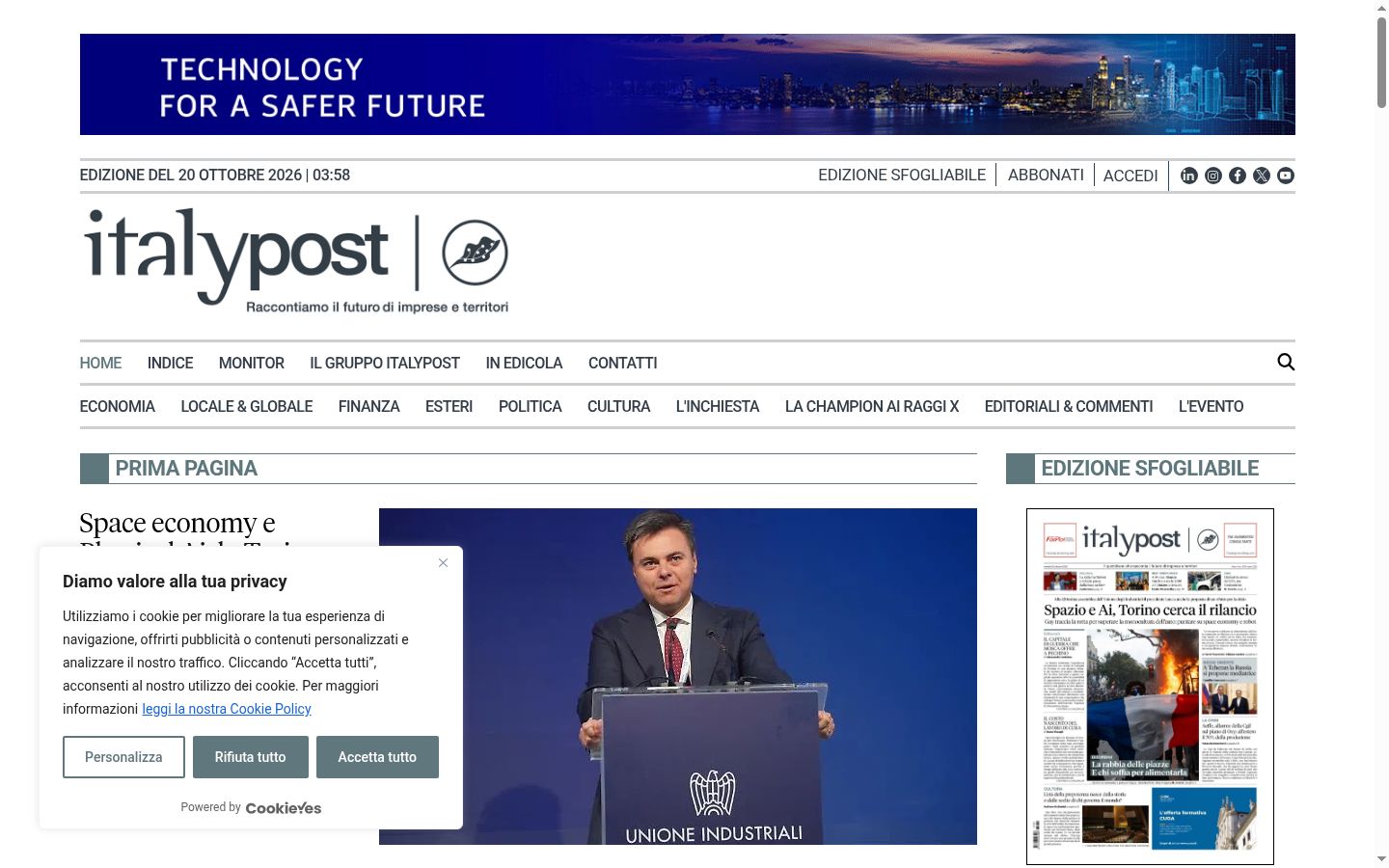
Task: Open the CULTURA section
Action: point(618,406)
